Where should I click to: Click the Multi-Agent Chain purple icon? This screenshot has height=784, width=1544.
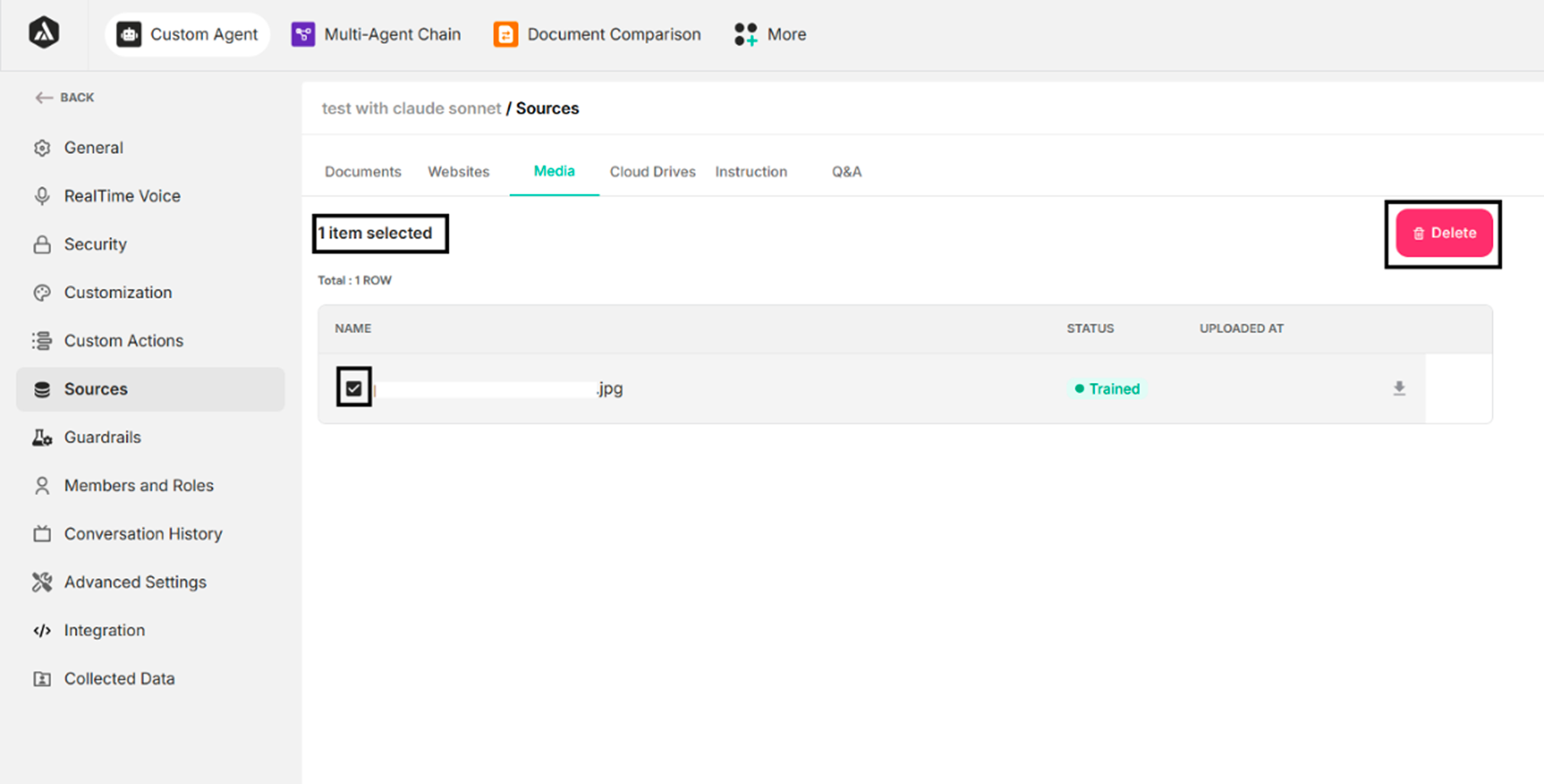coord(303,35)
